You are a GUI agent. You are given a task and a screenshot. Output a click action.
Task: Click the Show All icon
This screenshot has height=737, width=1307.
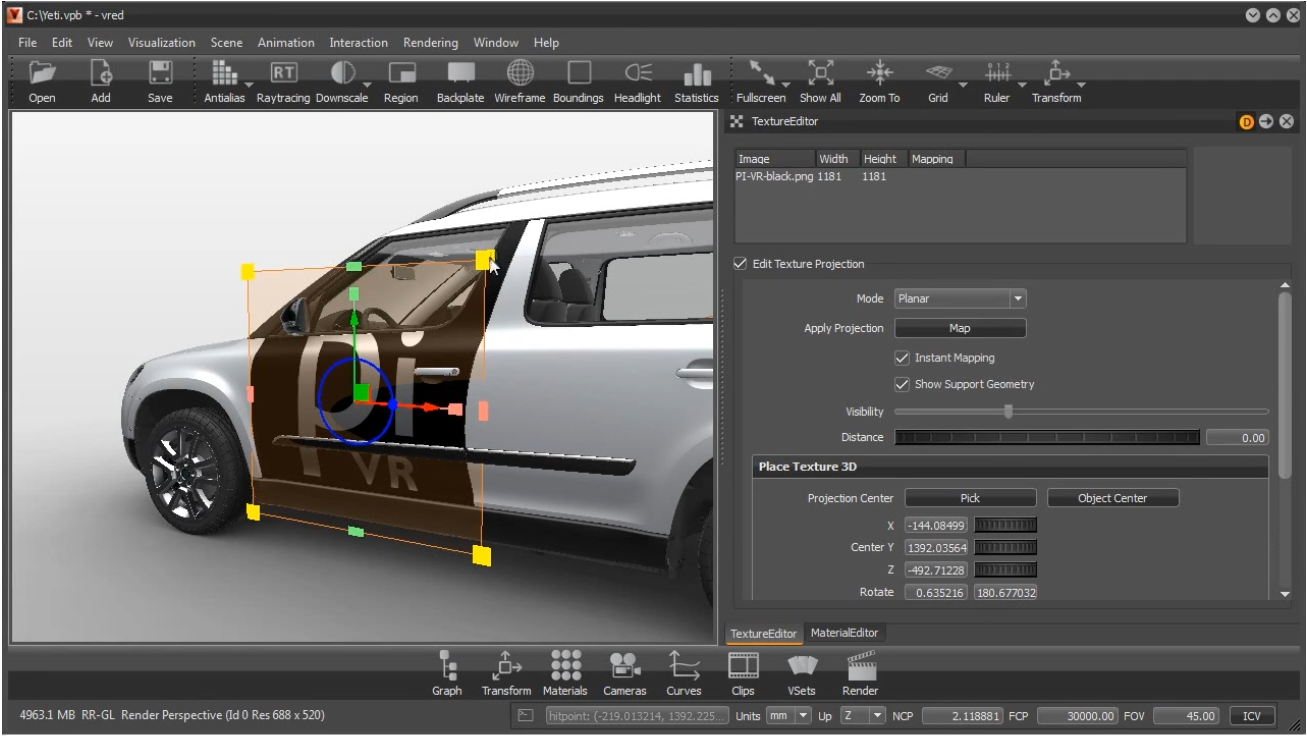[x=820, y=73]
